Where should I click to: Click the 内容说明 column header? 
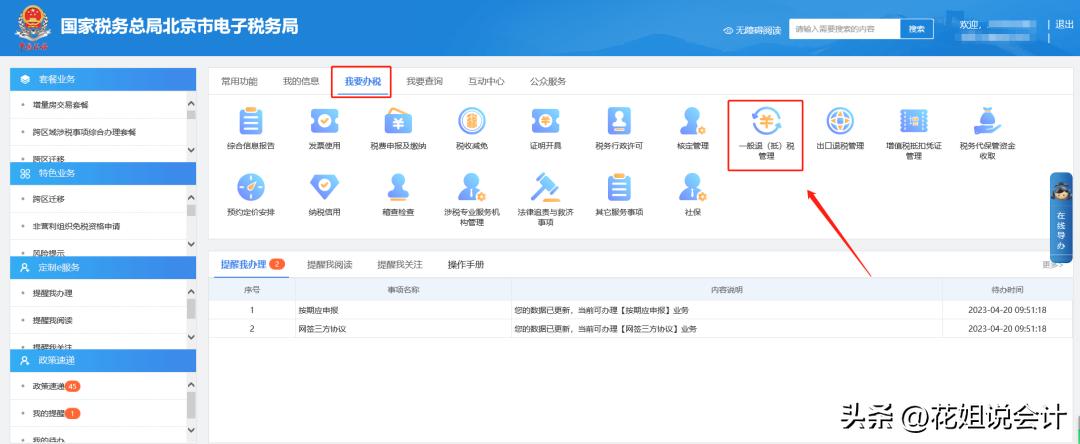pyautogui.click(x=727, y=290)
